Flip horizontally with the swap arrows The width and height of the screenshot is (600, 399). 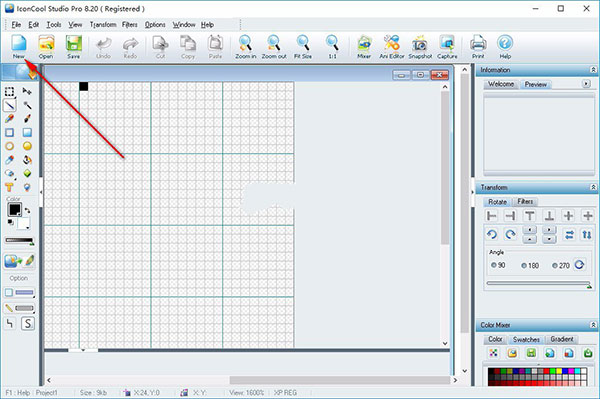point(569,235)
